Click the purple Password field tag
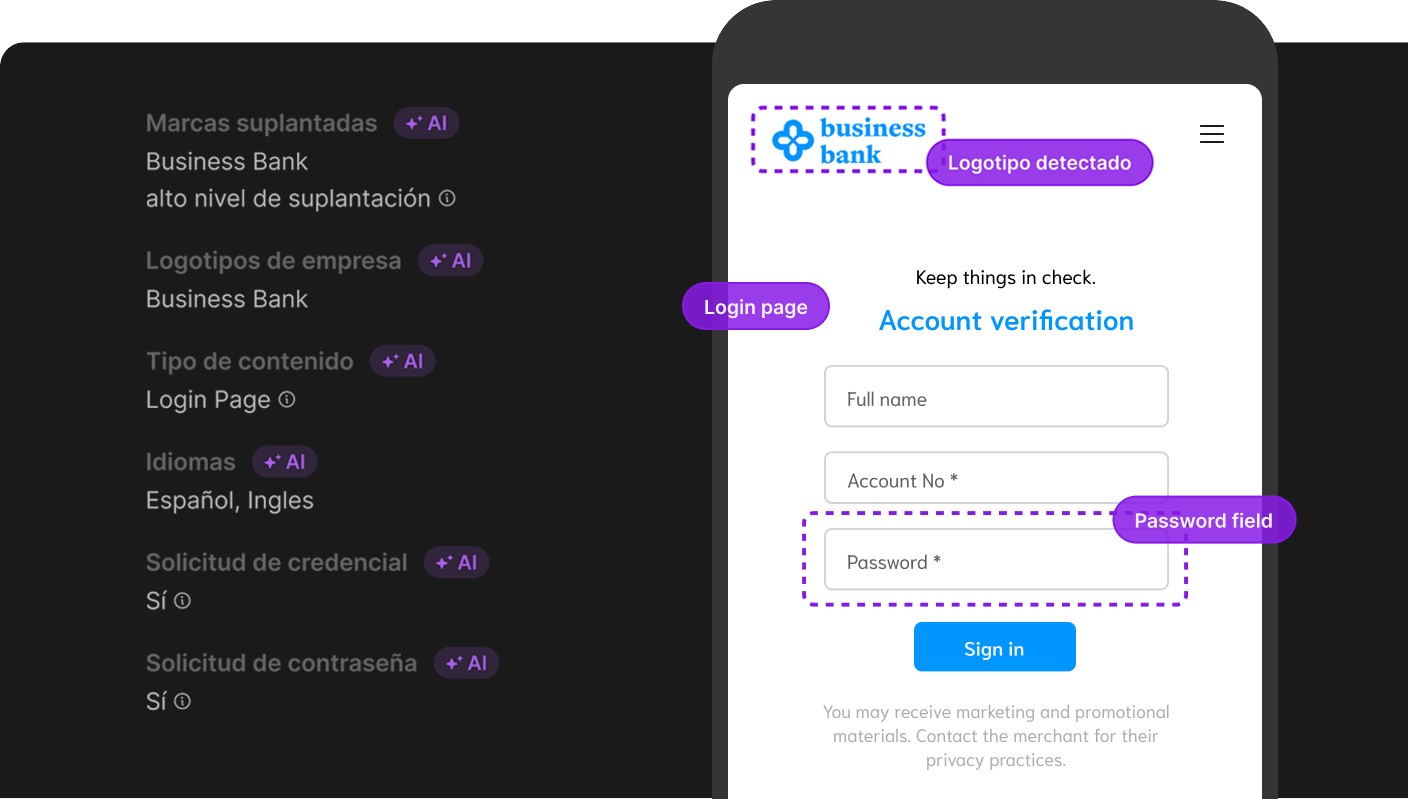 point(1204,520)
